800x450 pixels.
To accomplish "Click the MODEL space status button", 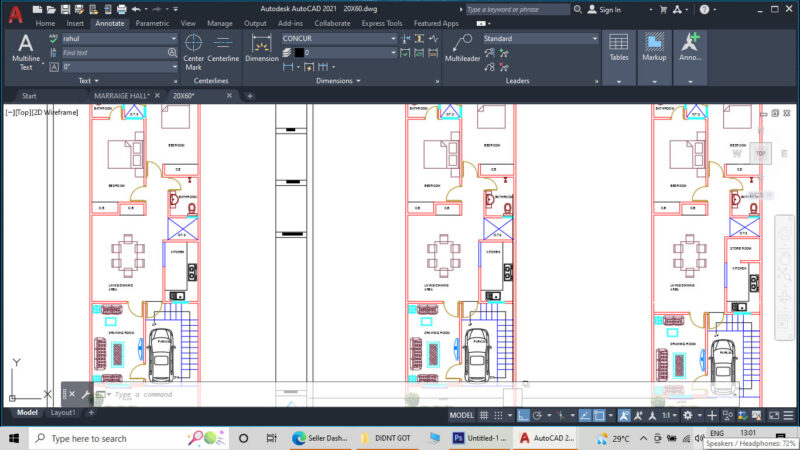I will coord(461,415).
